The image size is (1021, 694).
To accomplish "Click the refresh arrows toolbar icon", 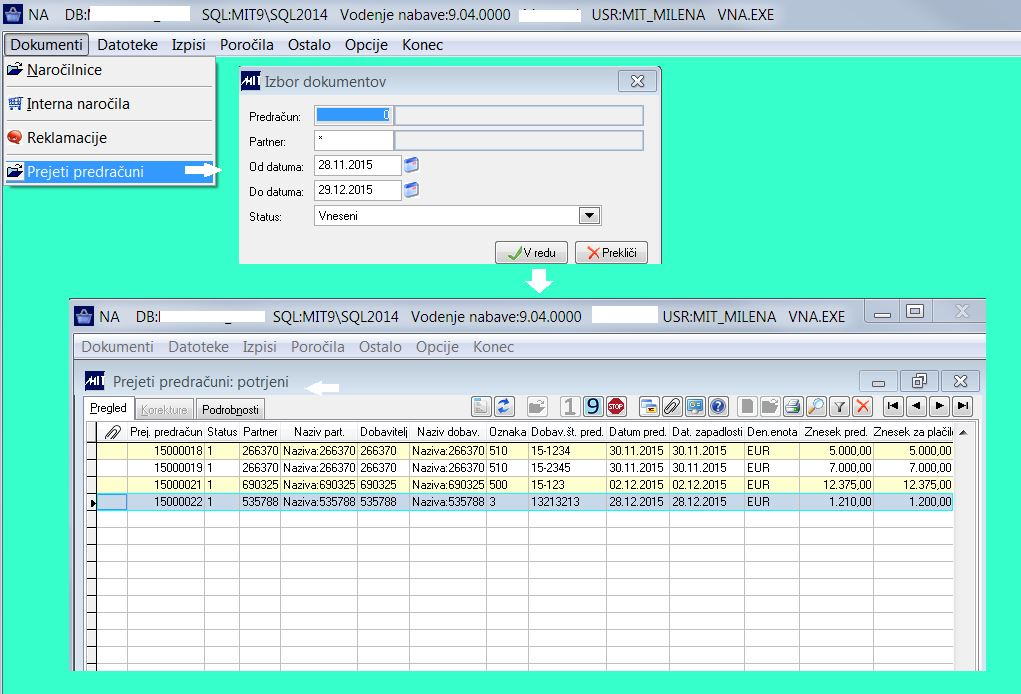I will coord(504,406).
